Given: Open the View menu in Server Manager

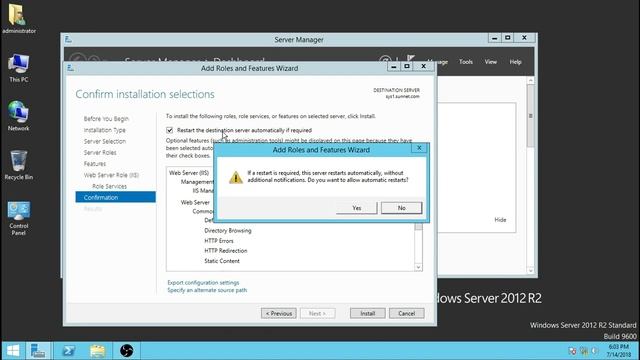Looking at the screenshot, I should (x=491, y=62).
